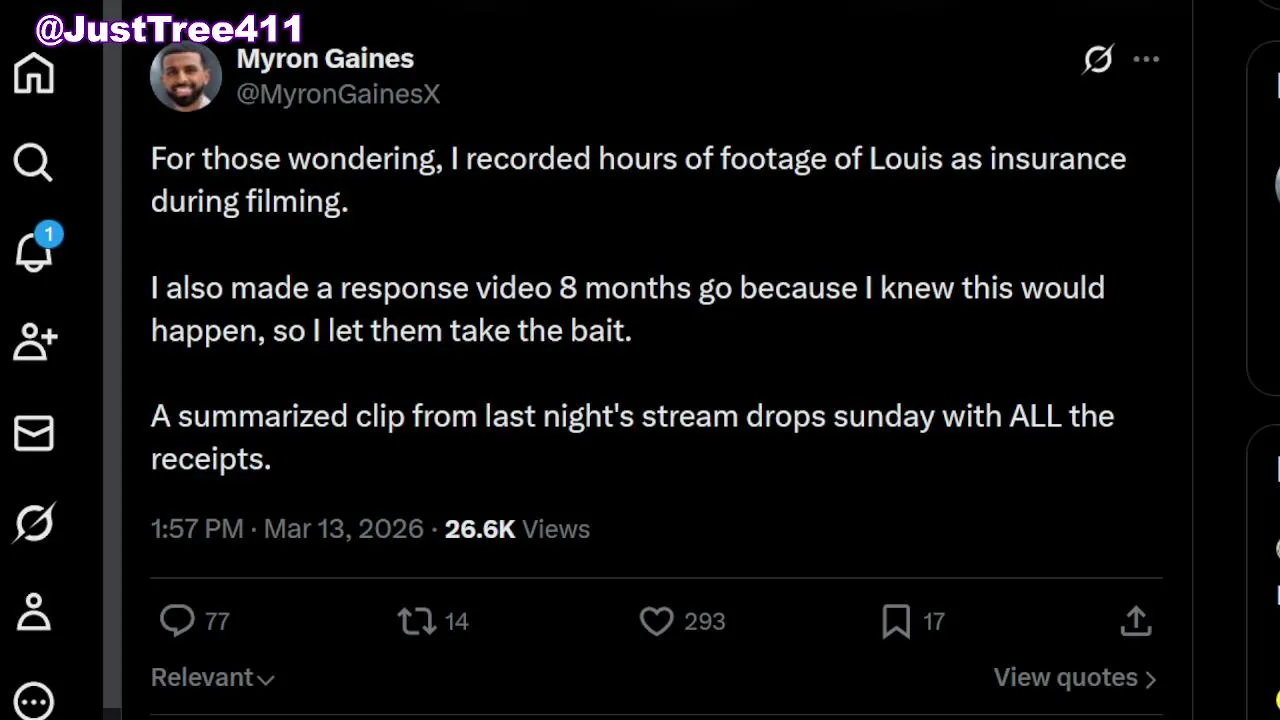Image resolution: width=1280 pixels, height=720 pixels.
Task: Bookmark this post
Action: [896, 621]
